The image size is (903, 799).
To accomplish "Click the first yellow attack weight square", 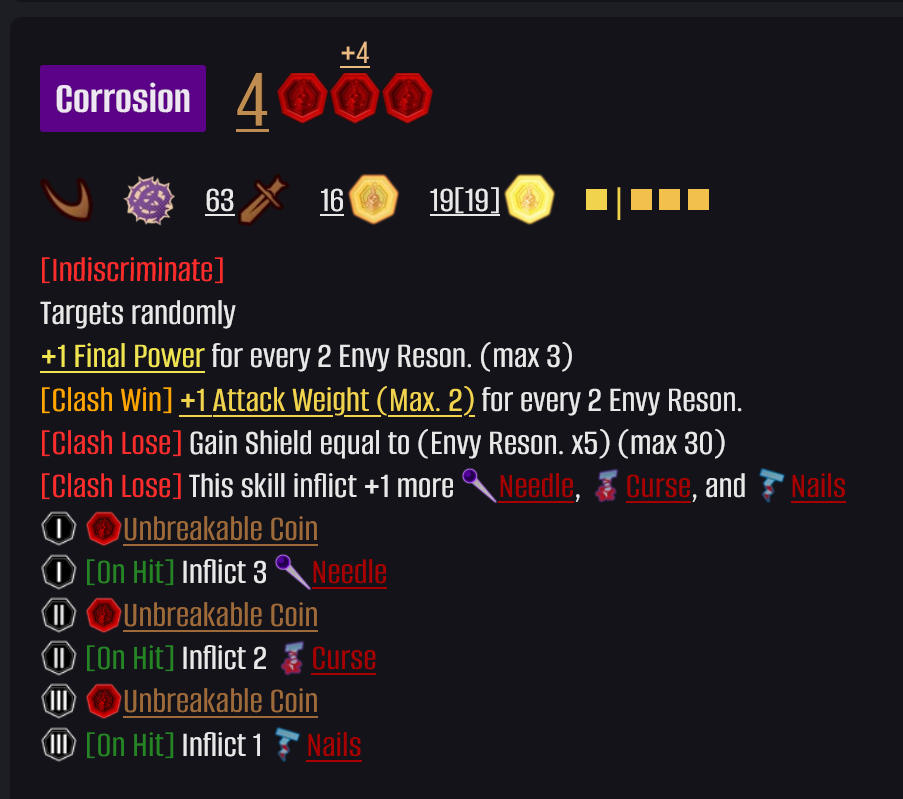I will (596, 200).
